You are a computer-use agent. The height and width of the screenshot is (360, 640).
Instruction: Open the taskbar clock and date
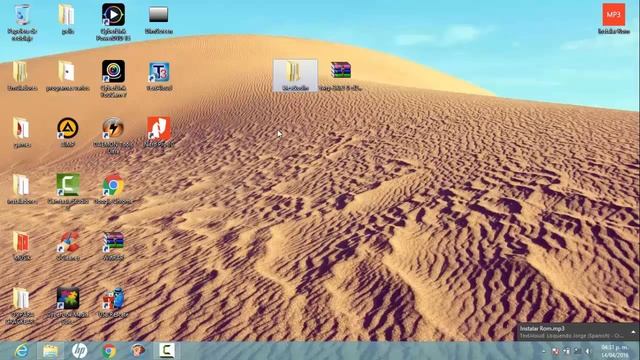click(x=615, y=351)
